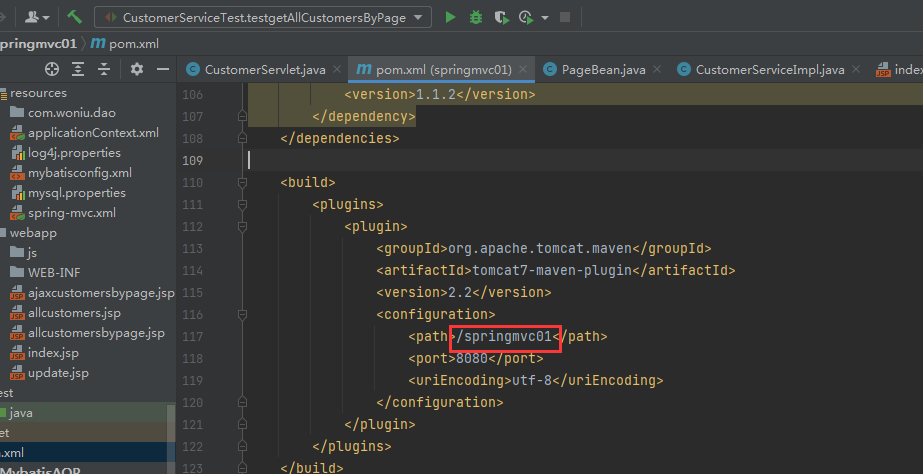Click the 8080 port value
This screenshot has width=923, height=474.
click(x=472, y=358)
